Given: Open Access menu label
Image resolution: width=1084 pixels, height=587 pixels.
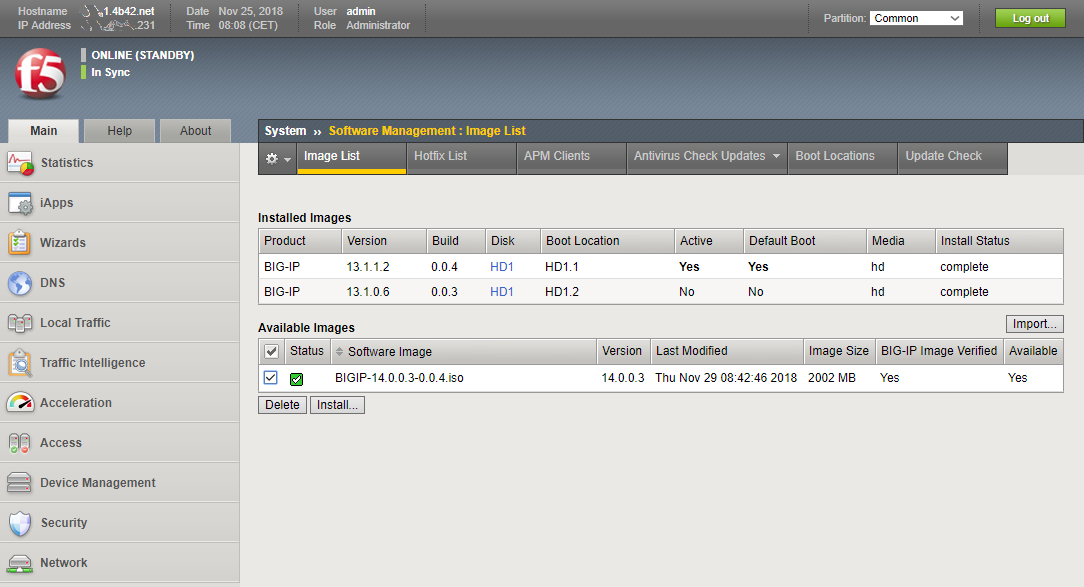Looking at the screenshot, I should point(61,442).
